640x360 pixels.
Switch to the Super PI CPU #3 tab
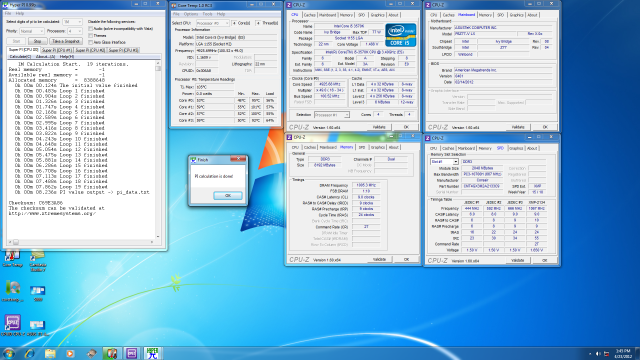123,50
